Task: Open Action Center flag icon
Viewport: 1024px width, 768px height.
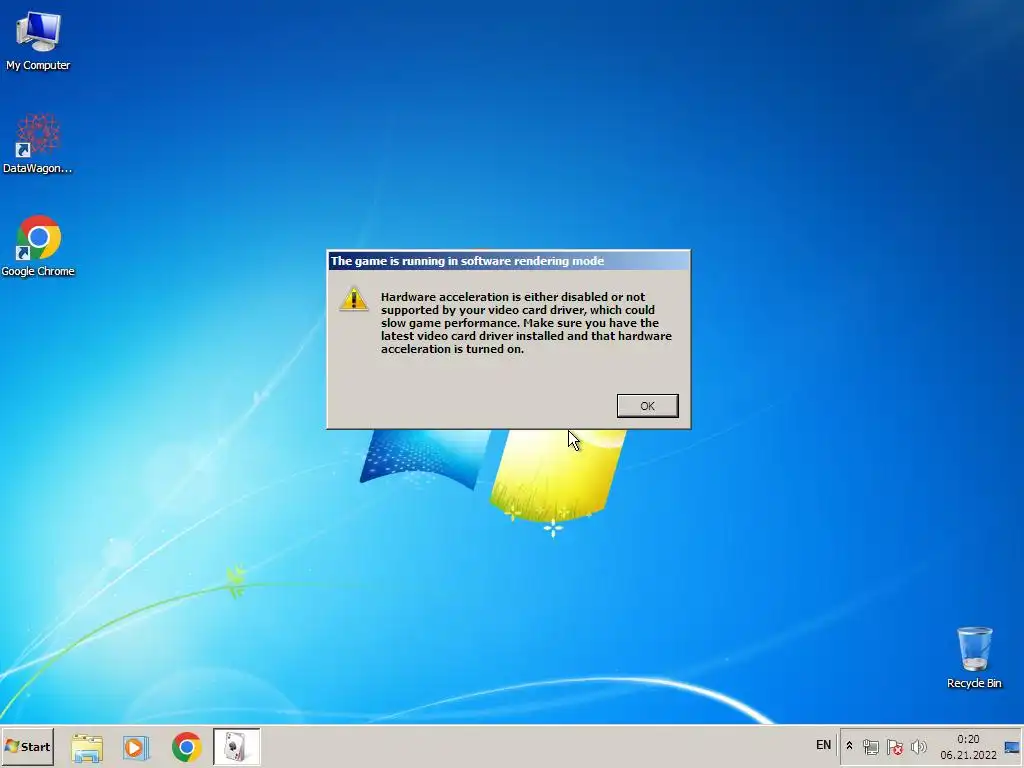Action: pyautogui.click(x=895, y=746)
